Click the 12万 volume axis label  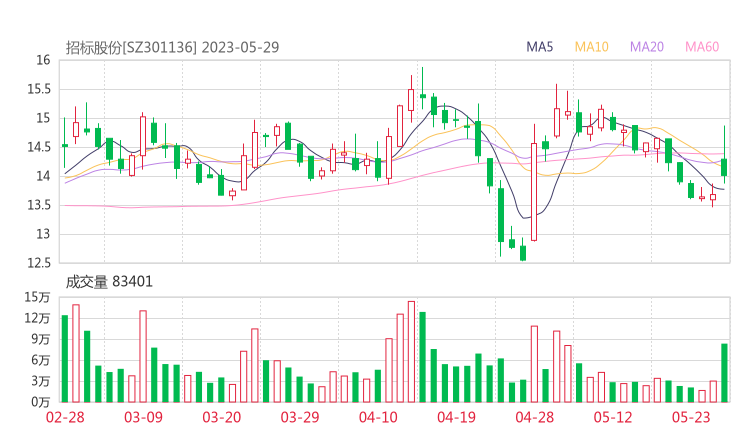pos(37,318)
